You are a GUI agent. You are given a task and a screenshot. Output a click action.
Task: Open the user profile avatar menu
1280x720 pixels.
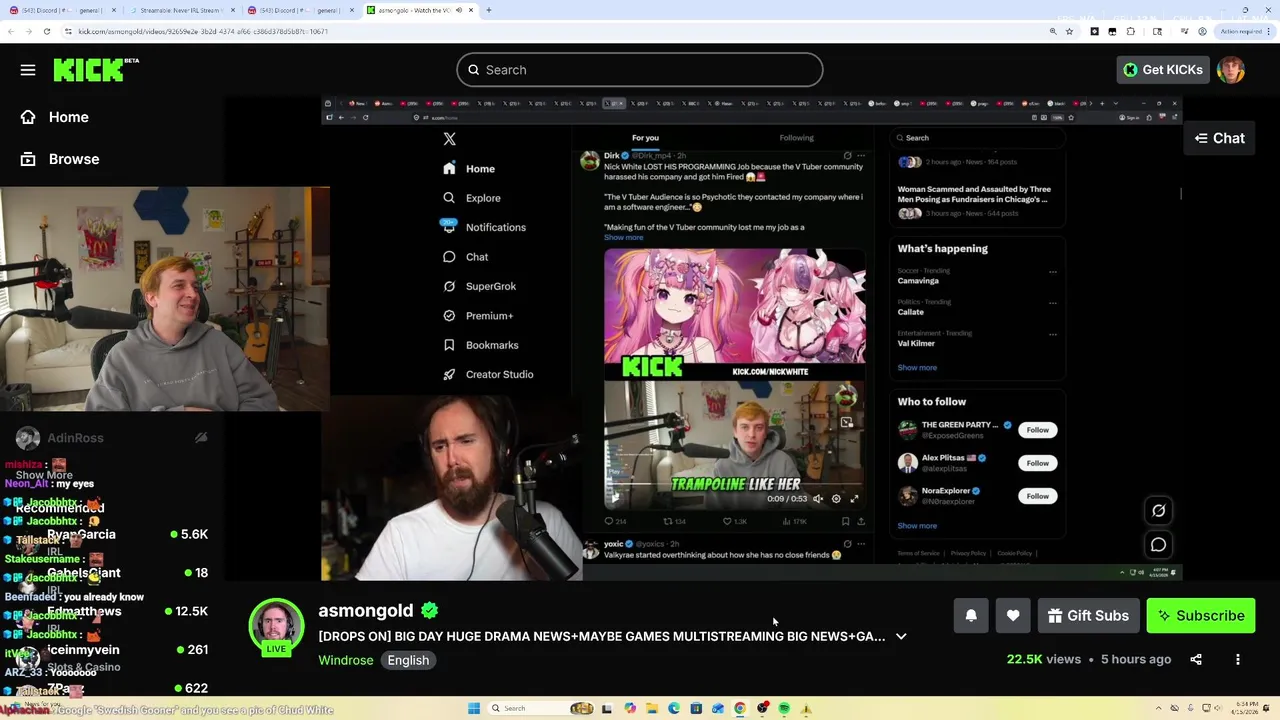click(x=1231, y=70)
